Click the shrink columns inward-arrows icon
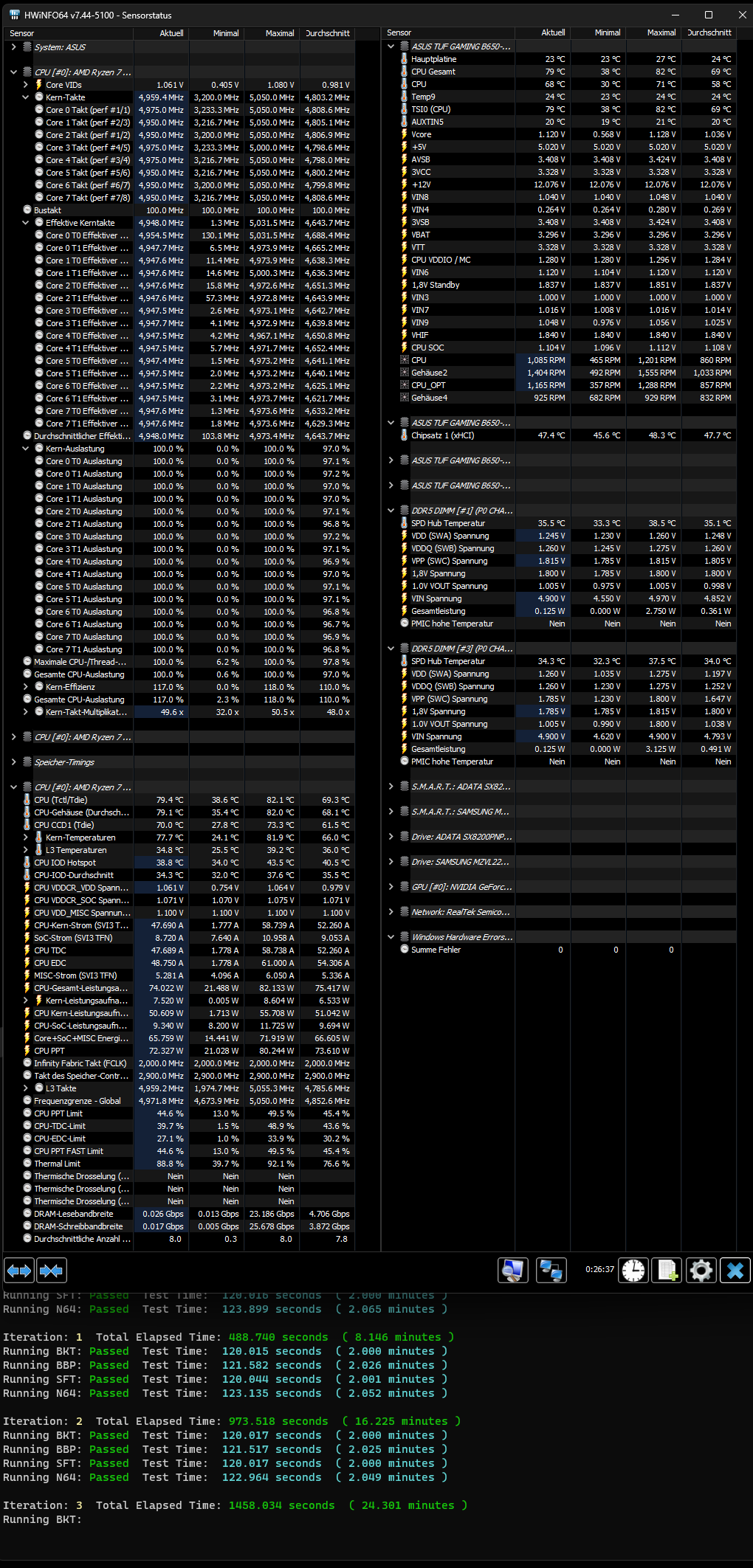 (x=52, y=1271)
